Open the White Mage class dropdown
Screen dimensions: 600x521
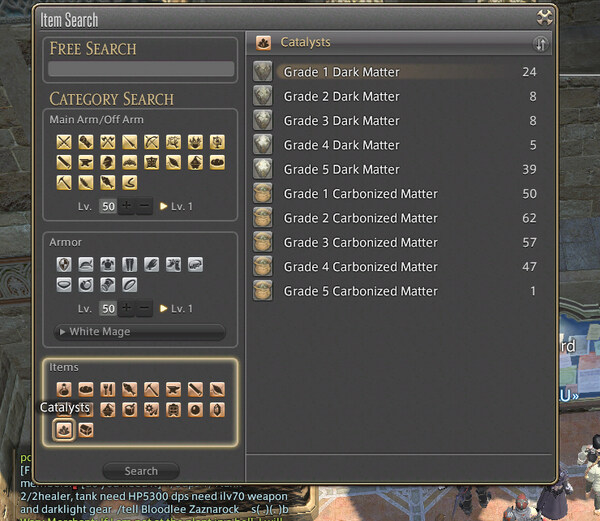(x=140, y=332)
